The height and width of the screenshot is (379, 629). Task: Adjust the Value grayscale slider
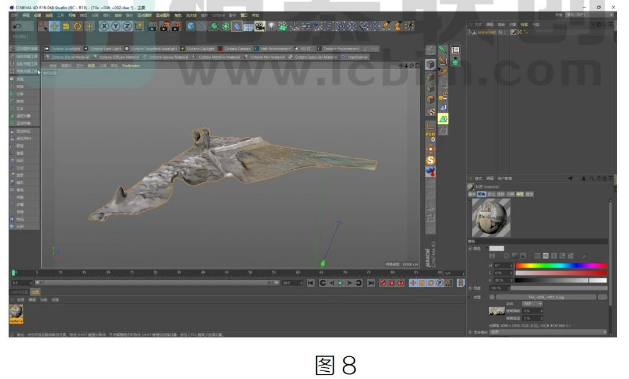pos(561,280)
